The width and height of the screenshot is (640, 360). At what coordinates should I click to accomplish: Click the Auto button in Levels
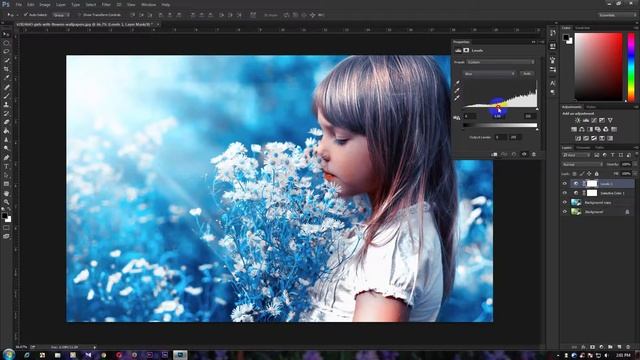click(x=527, y=73)
